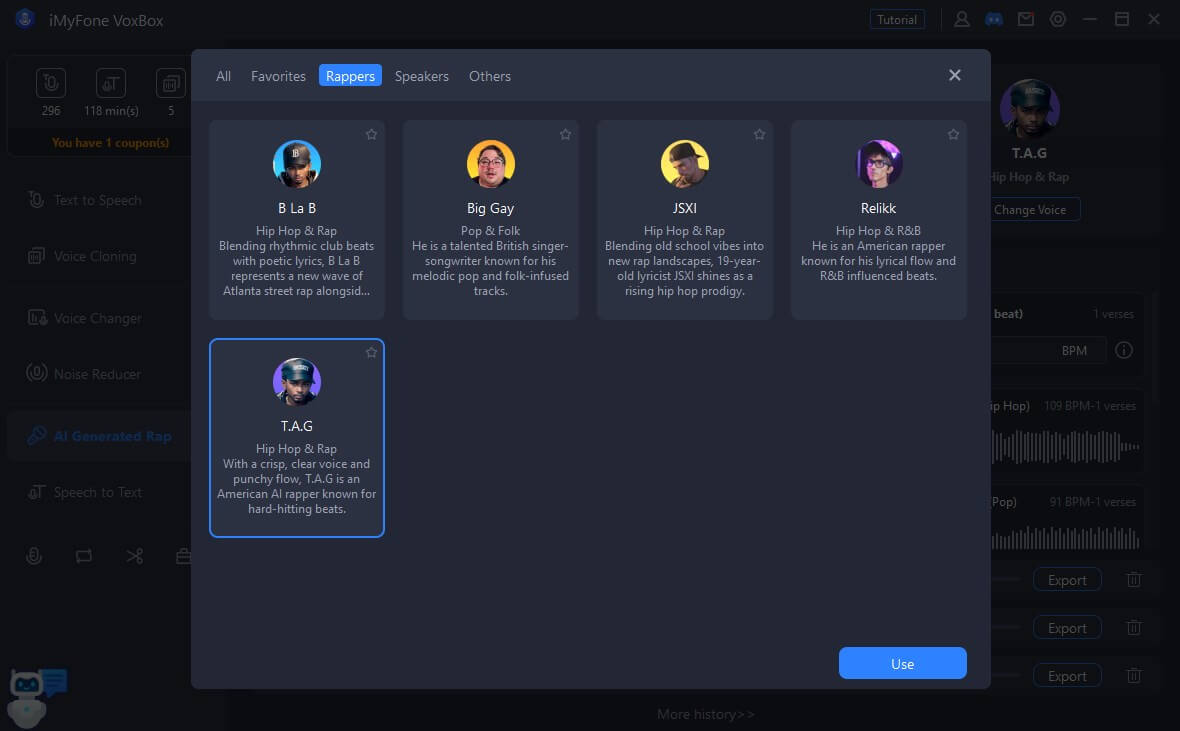Click the toolbox icon in sidebar

(x=183, y=556)
